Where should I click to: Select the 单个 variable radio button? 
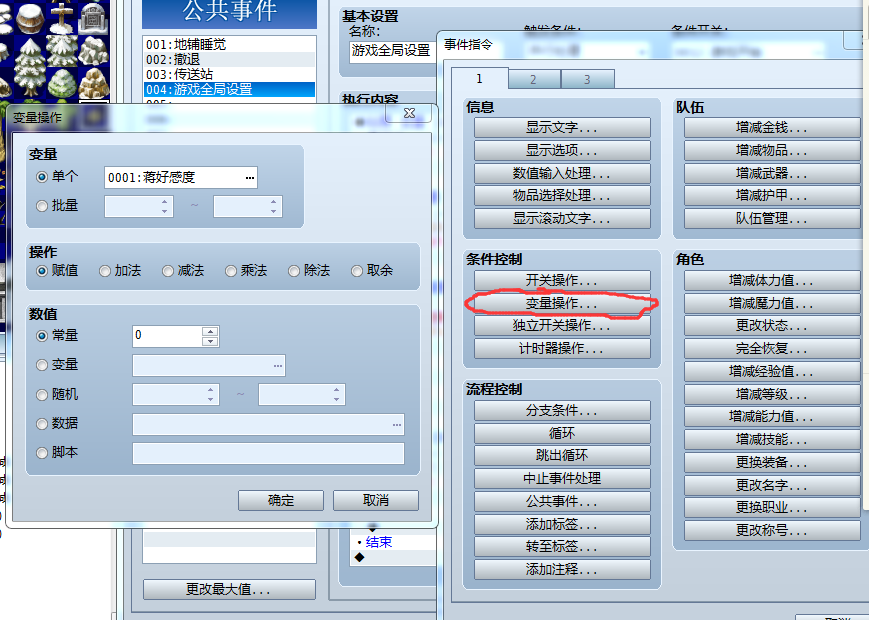point(42,177)
